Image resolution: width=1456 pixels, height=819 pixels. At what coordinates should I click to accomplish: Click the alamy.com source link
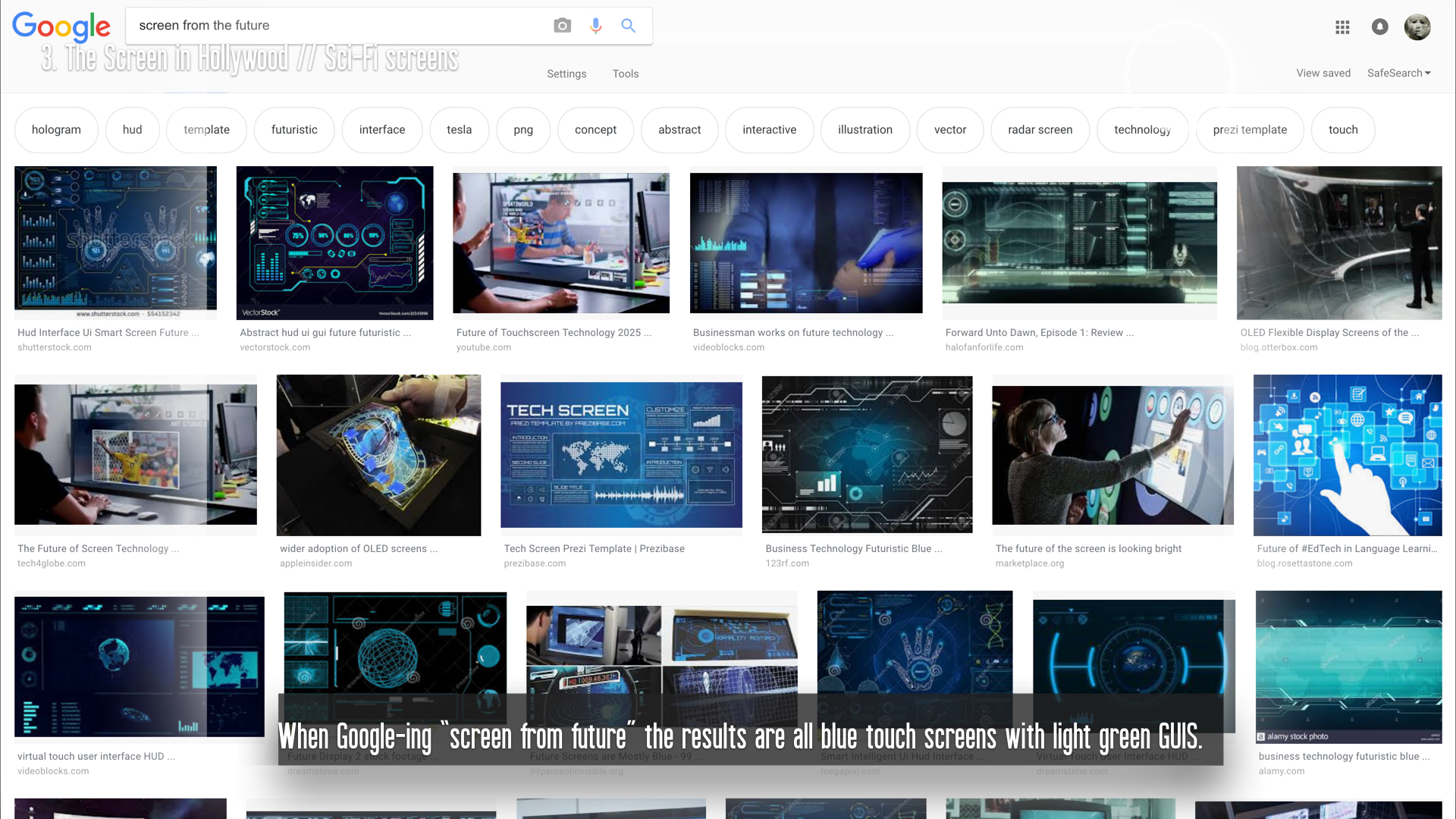(1282, 771)
